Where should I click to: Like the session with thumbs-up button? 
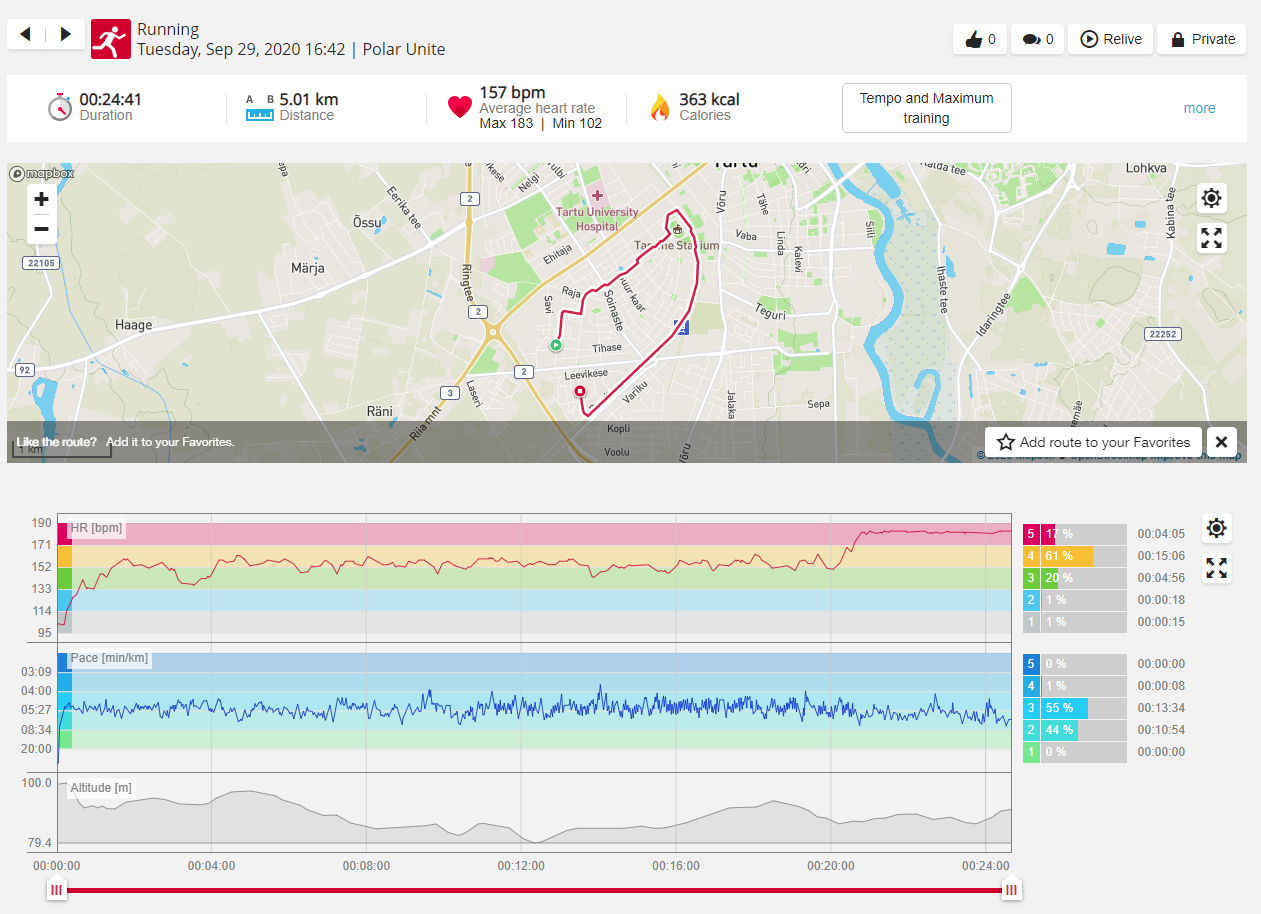[980, 39]
